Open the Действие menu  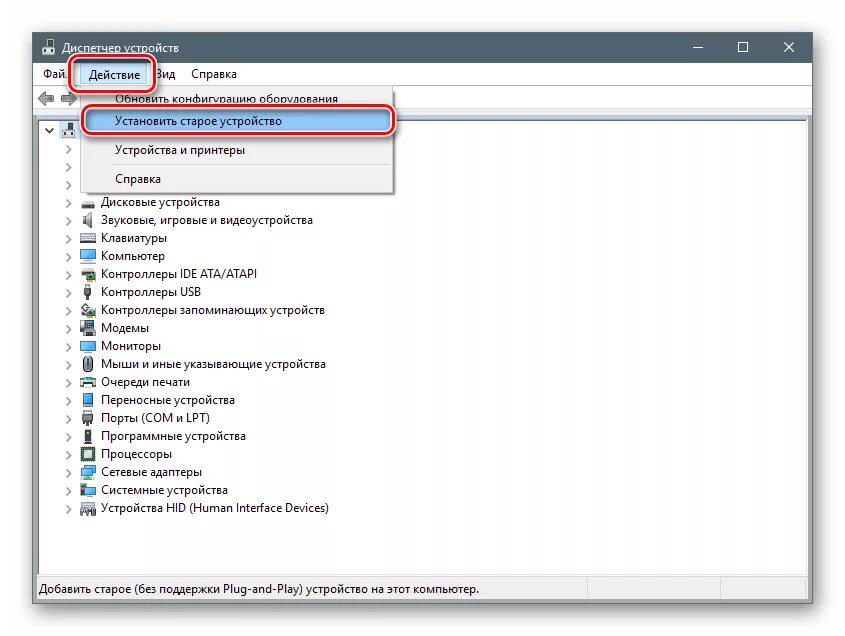tap(114, 74)
